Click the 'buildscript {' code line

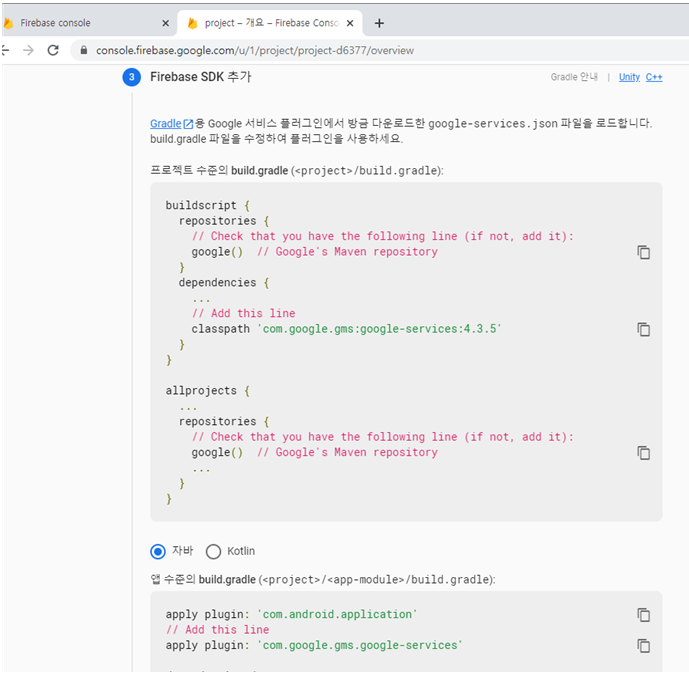(x=207, y=205)
